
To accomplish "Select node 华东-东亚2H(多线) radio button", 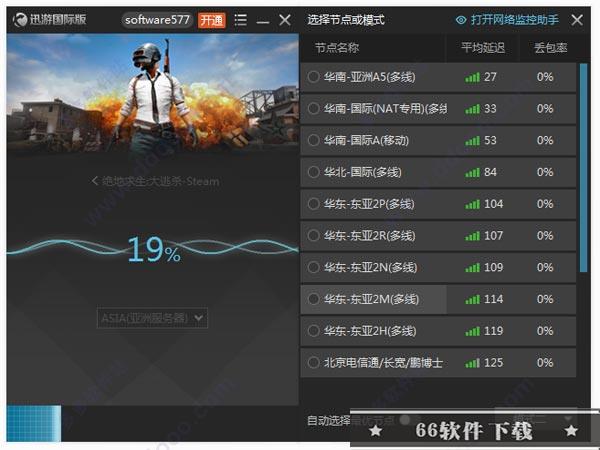I will 313,331.
